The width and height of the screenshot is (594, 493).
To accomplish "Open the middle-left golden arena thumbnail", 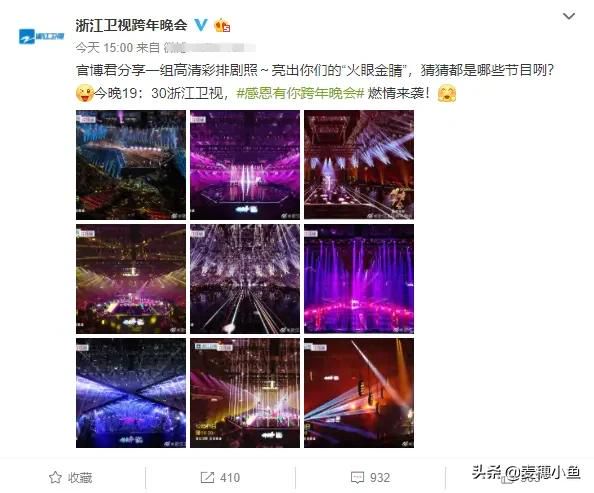I will coord(131,279).
